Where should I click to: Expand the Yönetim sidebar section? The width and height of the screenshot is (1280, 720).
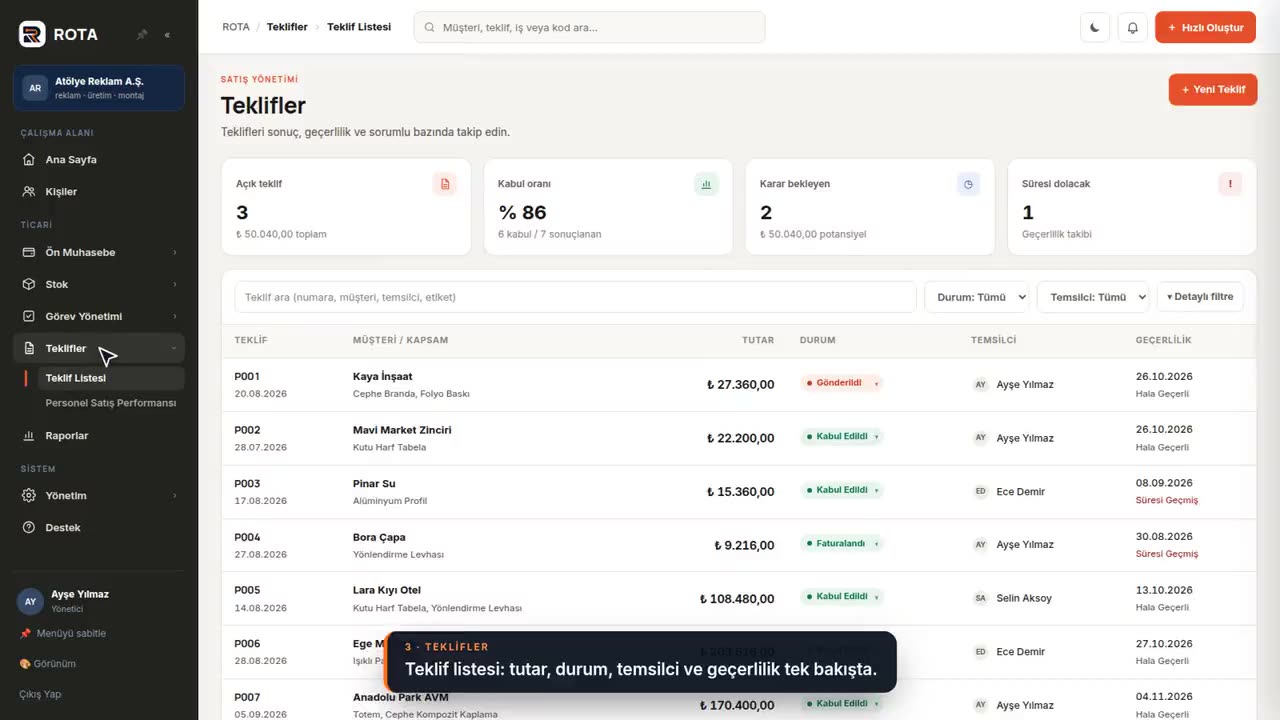(x=99, y=496)
